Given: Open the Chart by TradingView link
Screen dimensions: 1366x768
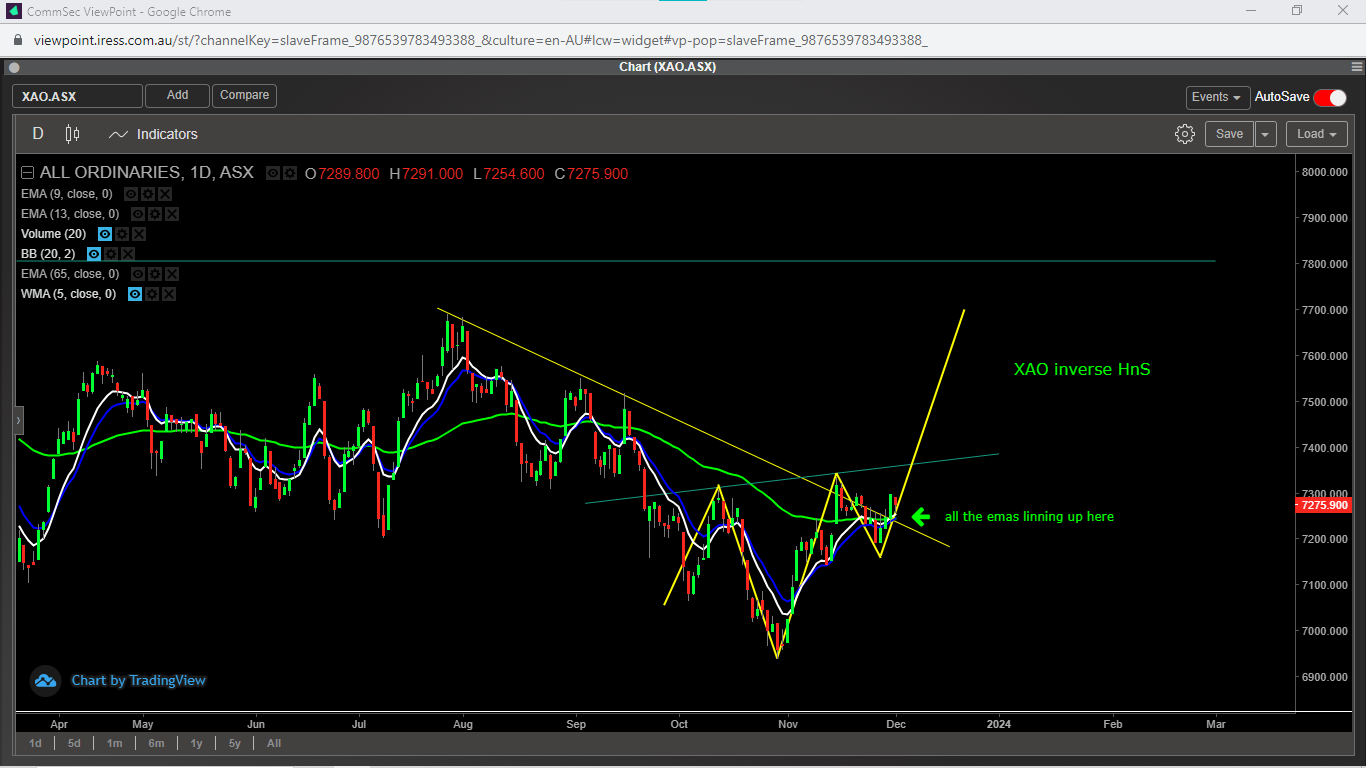Looking at the screenshot, I should coord(138,681).
